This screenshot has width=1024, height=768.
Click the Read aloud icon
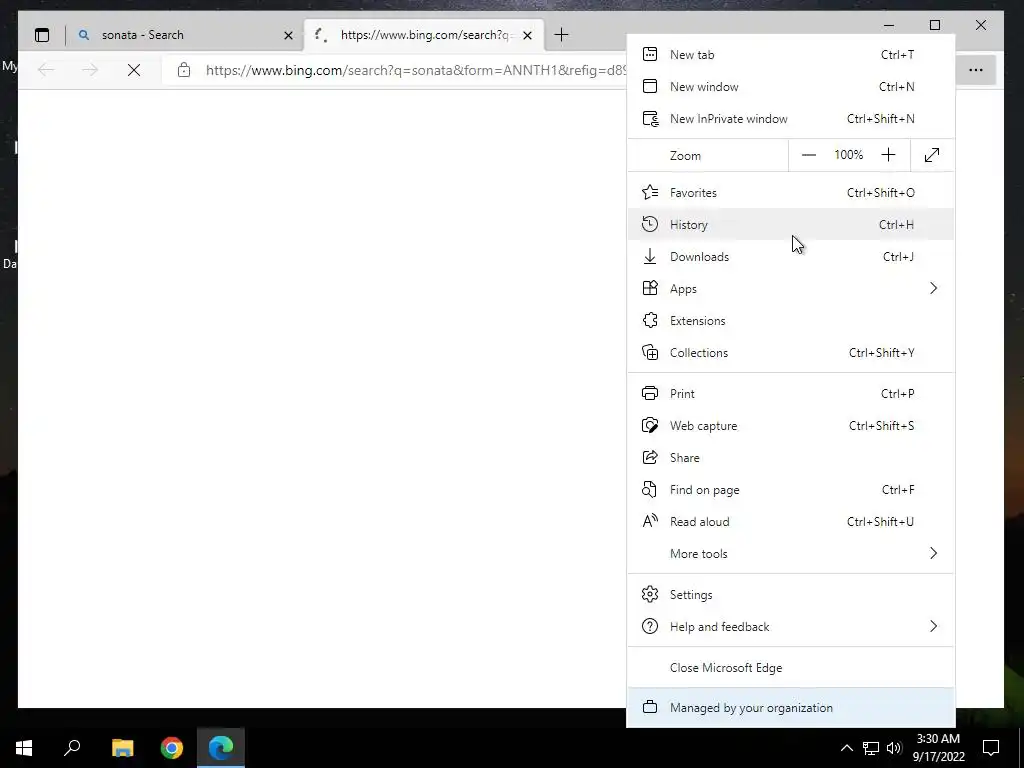(650, 520)
